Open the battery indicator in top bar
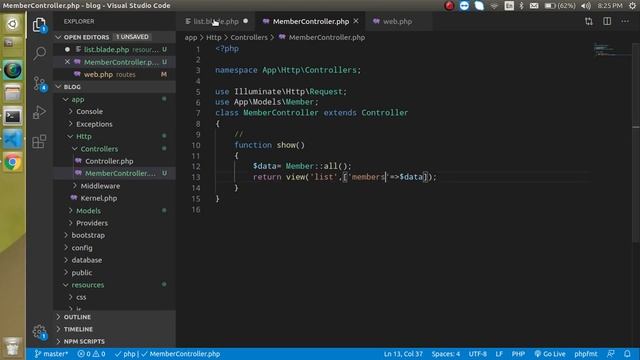 pos(560,6)
